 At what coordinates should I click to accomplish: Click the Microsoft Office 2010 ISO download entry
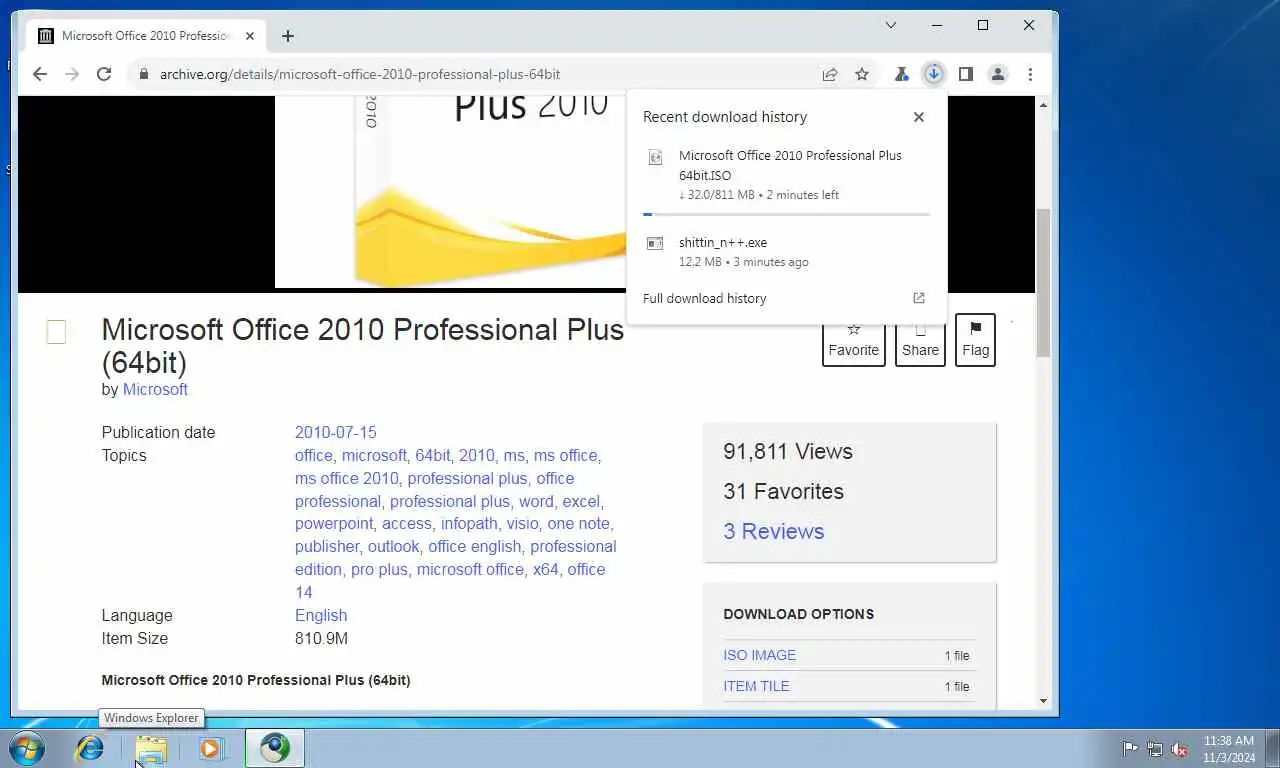tap(787, 175)
